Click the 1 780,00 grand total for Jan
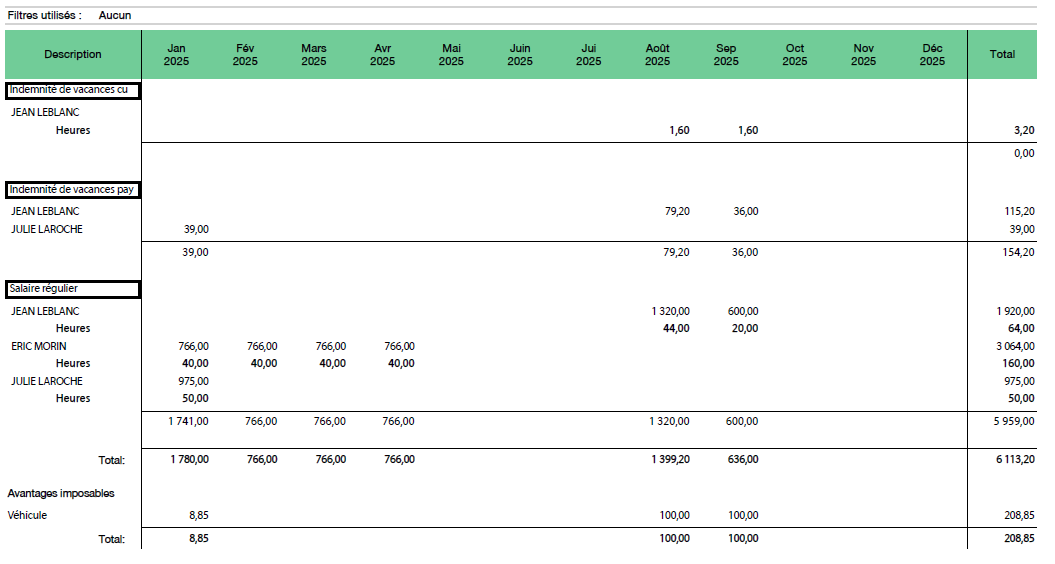Viewport: 1055px width, 564px height. click(x=189, y=460)
